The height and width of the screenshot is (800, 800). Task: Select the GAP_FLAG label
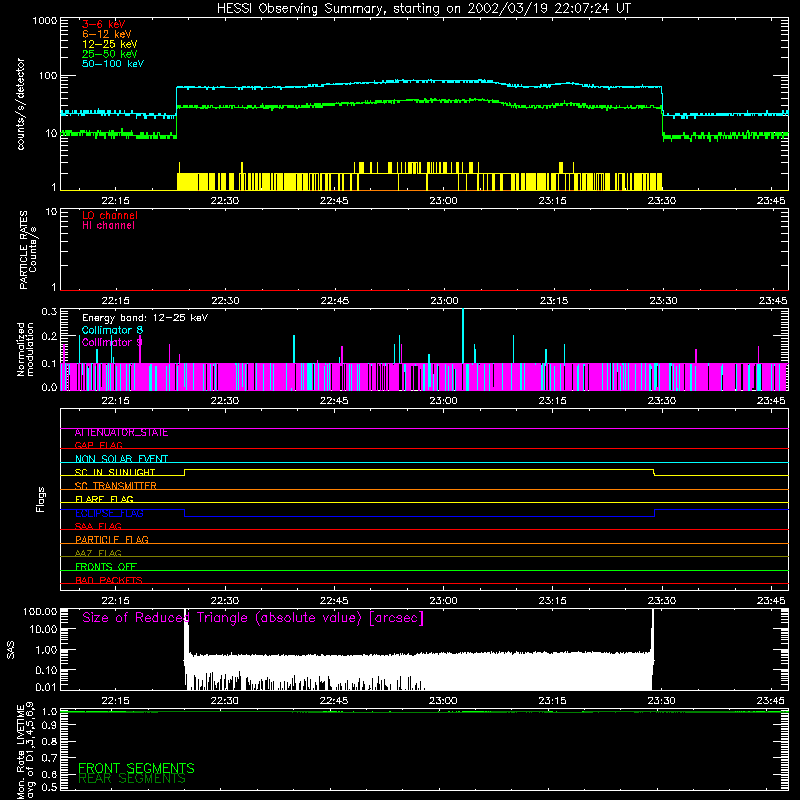98,445
